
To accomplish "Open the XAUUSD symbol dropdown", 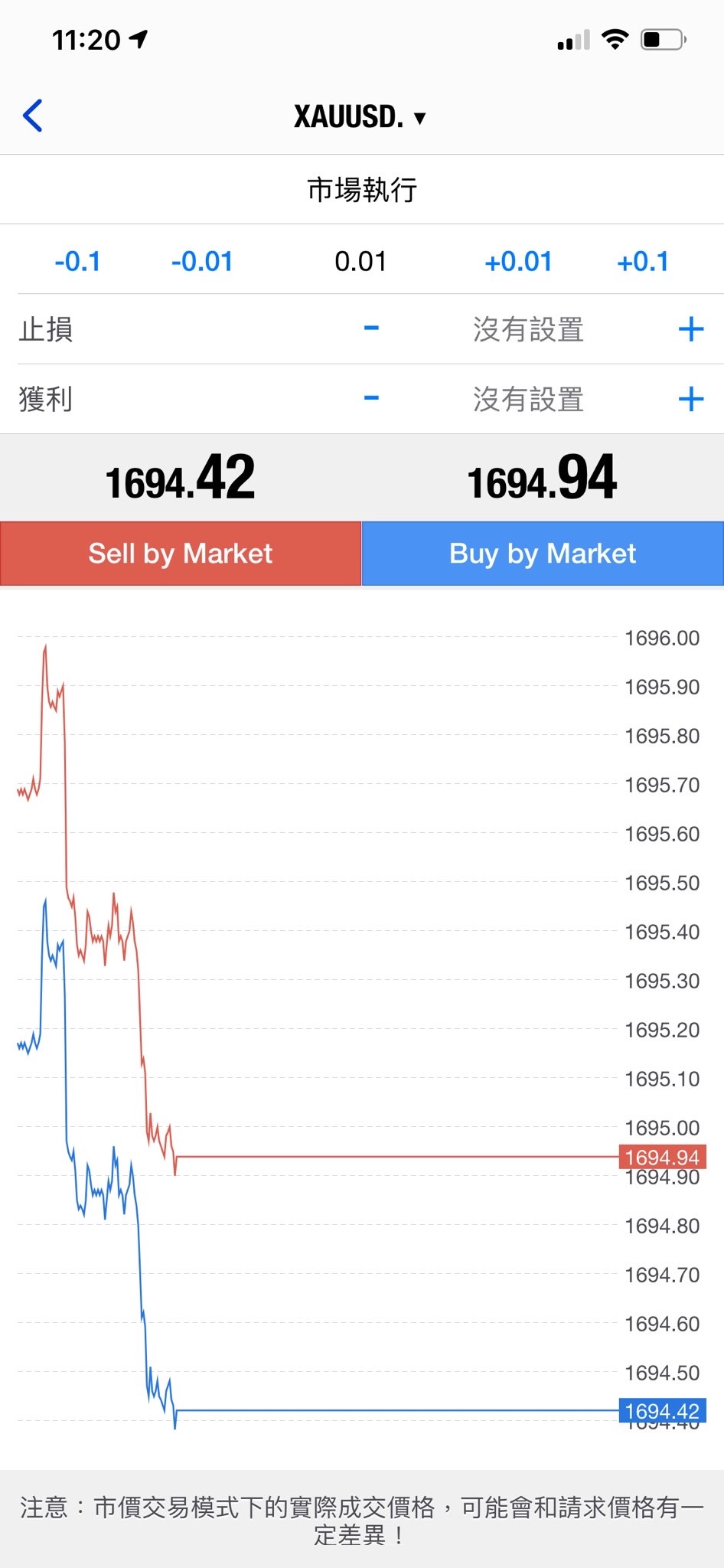I will click(x=360, y=117).
